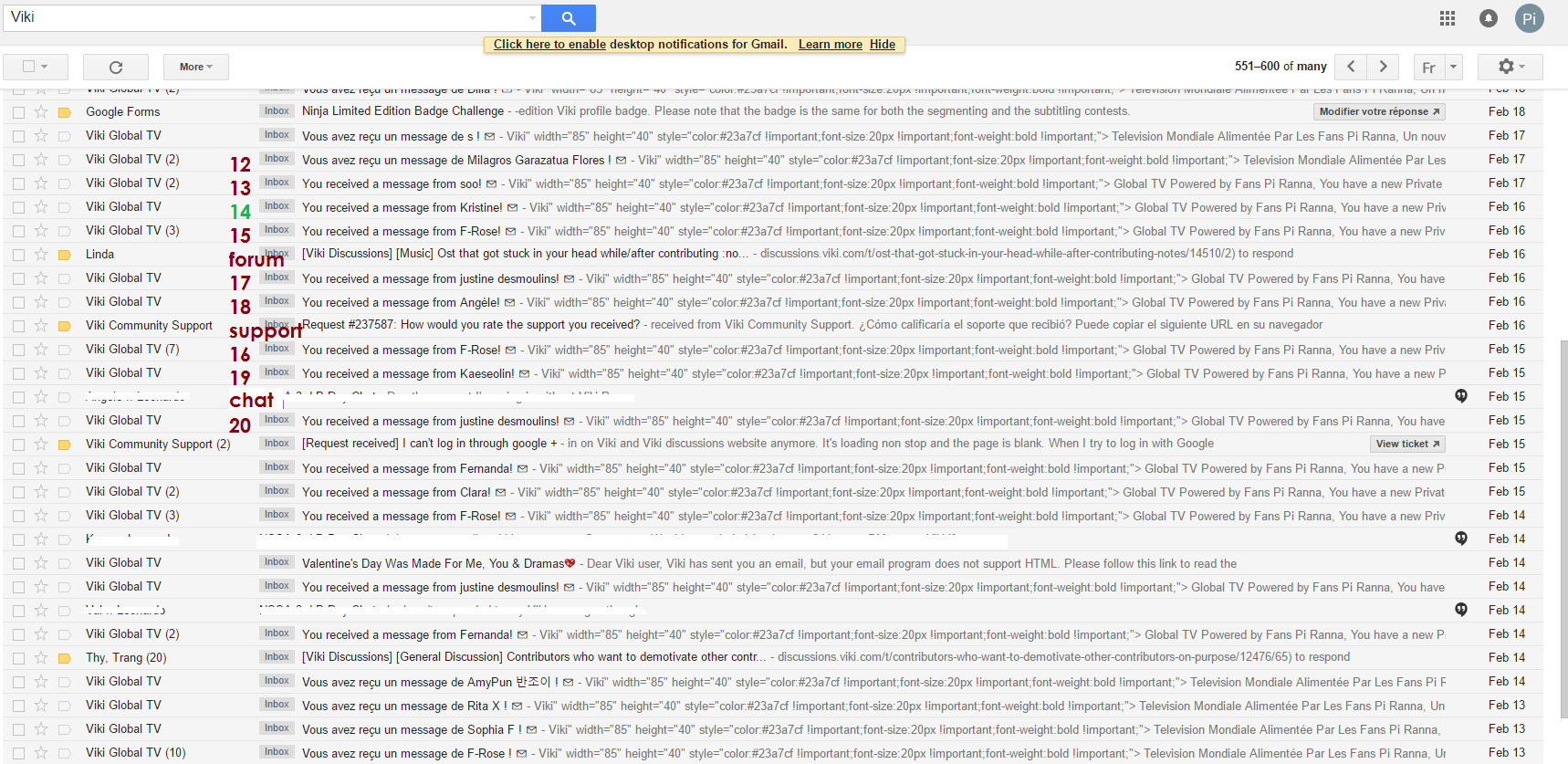This screenshot has width=1568, height=764.
Task: Open the Ost stuck in your head discussion email
Action: pos(525,254)
